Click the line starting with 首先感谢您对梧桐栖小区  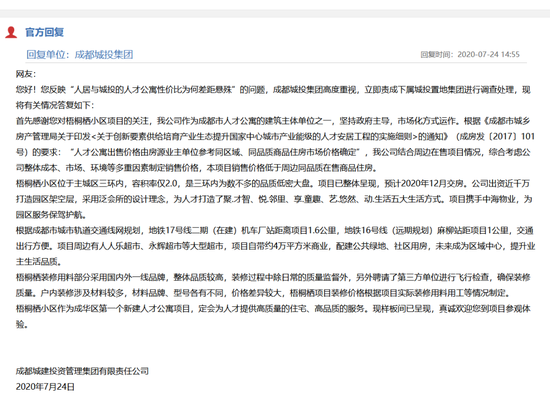273,121
